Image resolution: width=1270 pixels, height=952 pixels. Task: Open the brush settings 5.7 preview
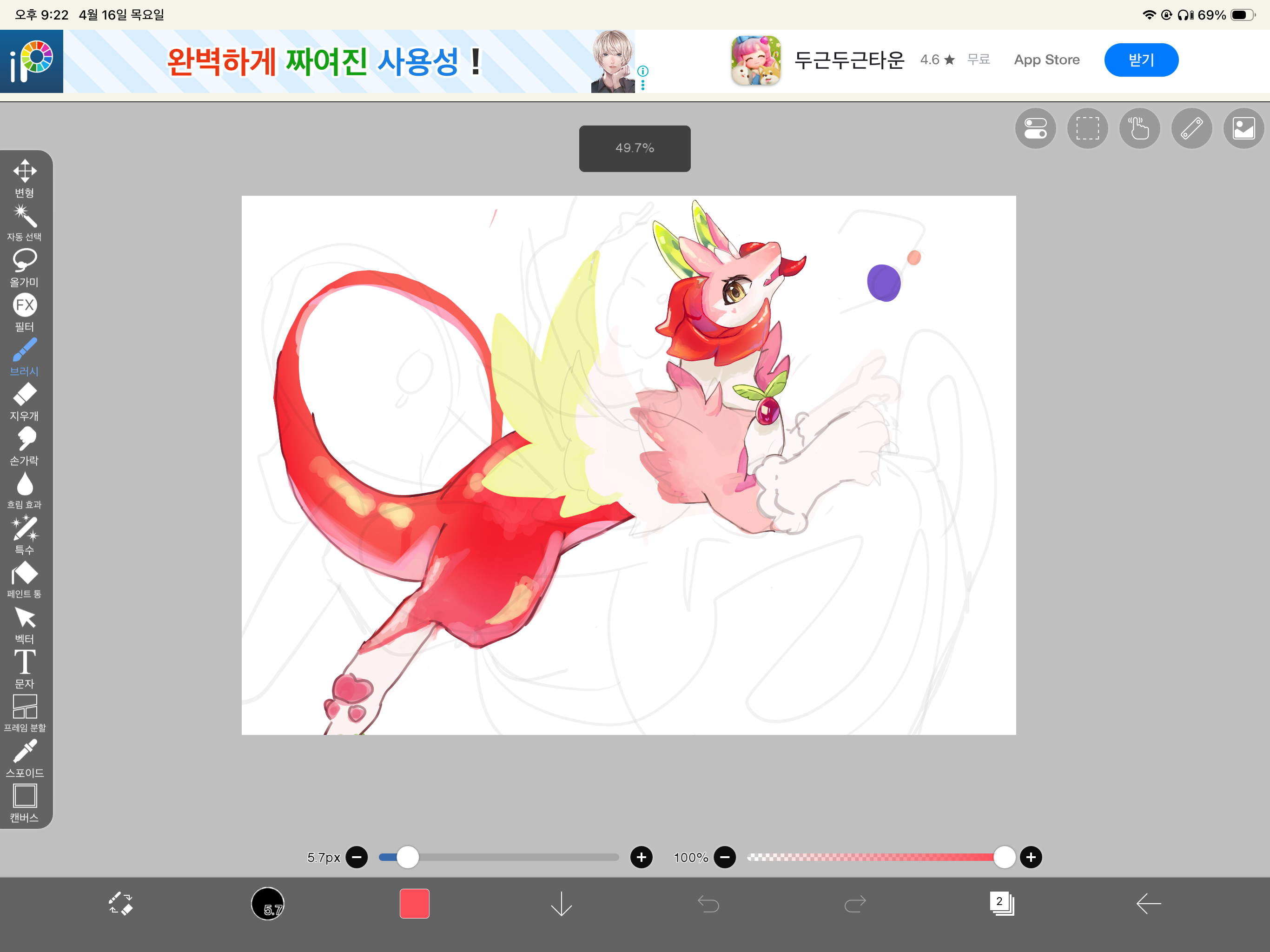coord(268,903)
